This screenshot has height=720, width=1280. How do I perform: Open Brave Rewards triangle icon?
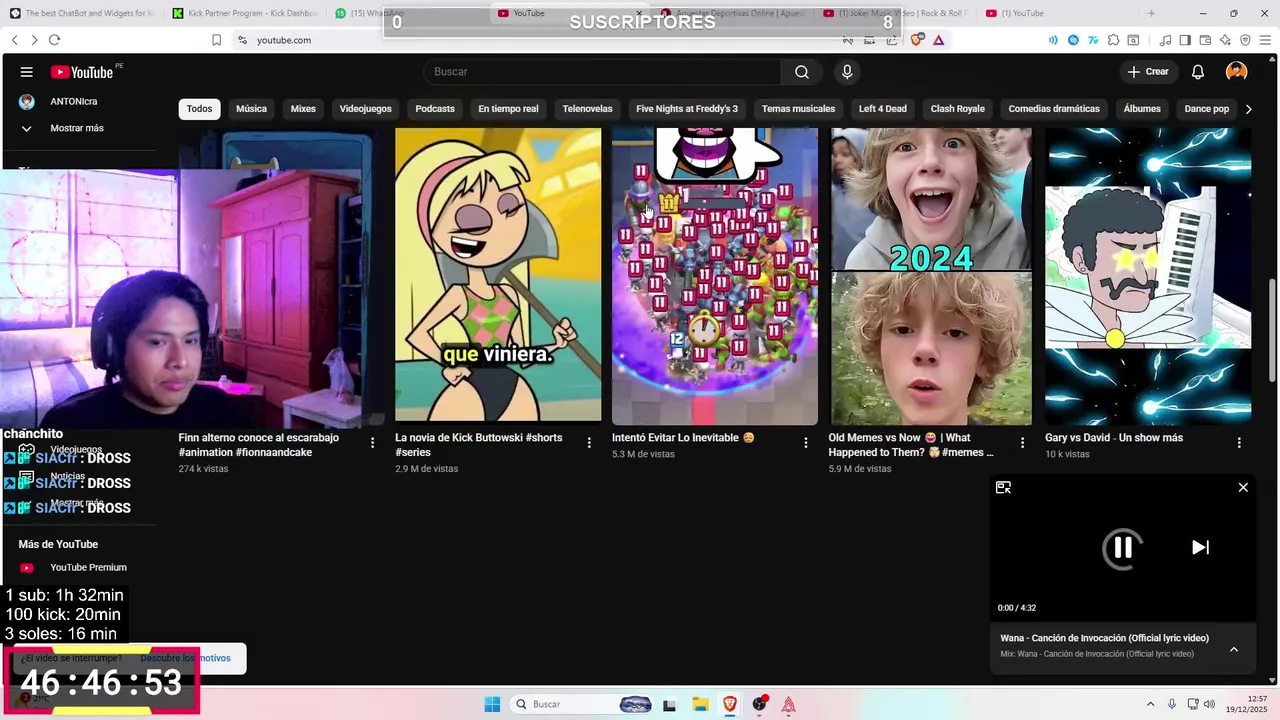(938, 40)
